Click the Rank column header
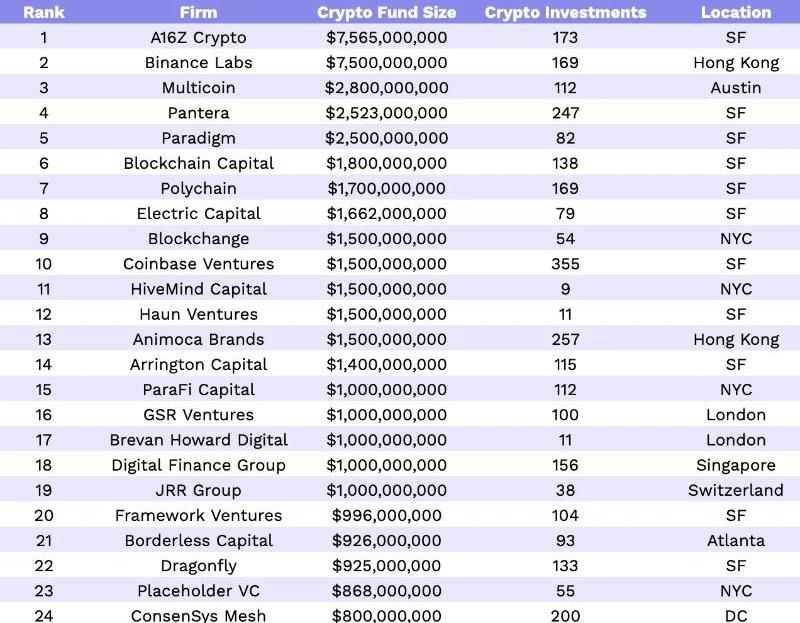The width and height of the screenshot is (800, 623). coord(44,13)
